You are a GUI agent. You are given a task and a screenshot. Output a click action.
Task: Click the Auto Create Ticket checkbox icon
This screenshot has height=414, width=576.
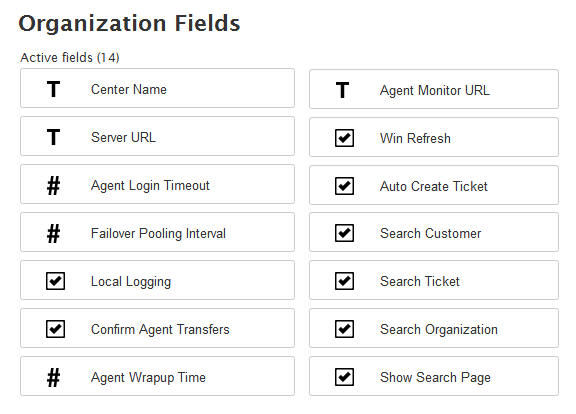[345, 186]
